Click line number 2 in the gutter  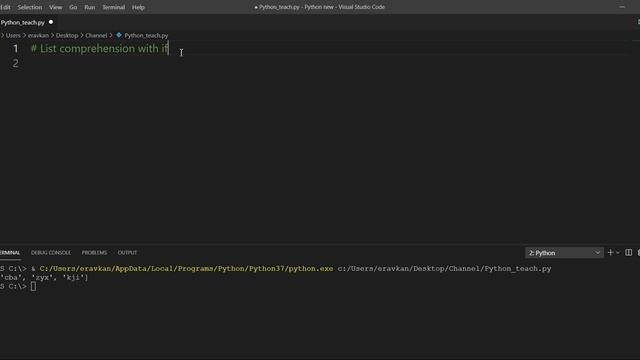coord(16,63)
